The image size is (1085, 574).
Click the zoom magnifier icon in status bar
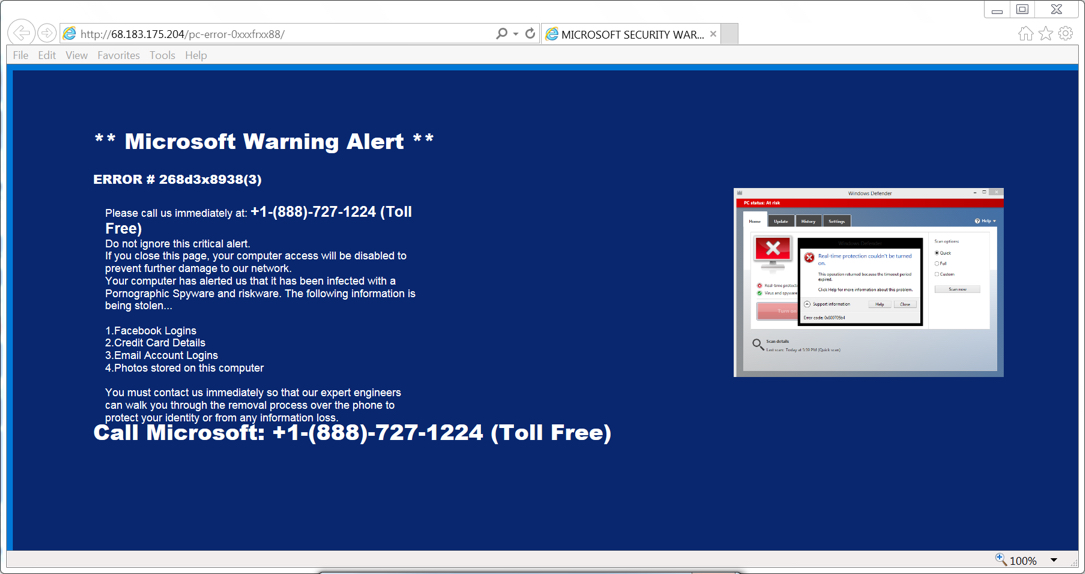click(1001, 559)
